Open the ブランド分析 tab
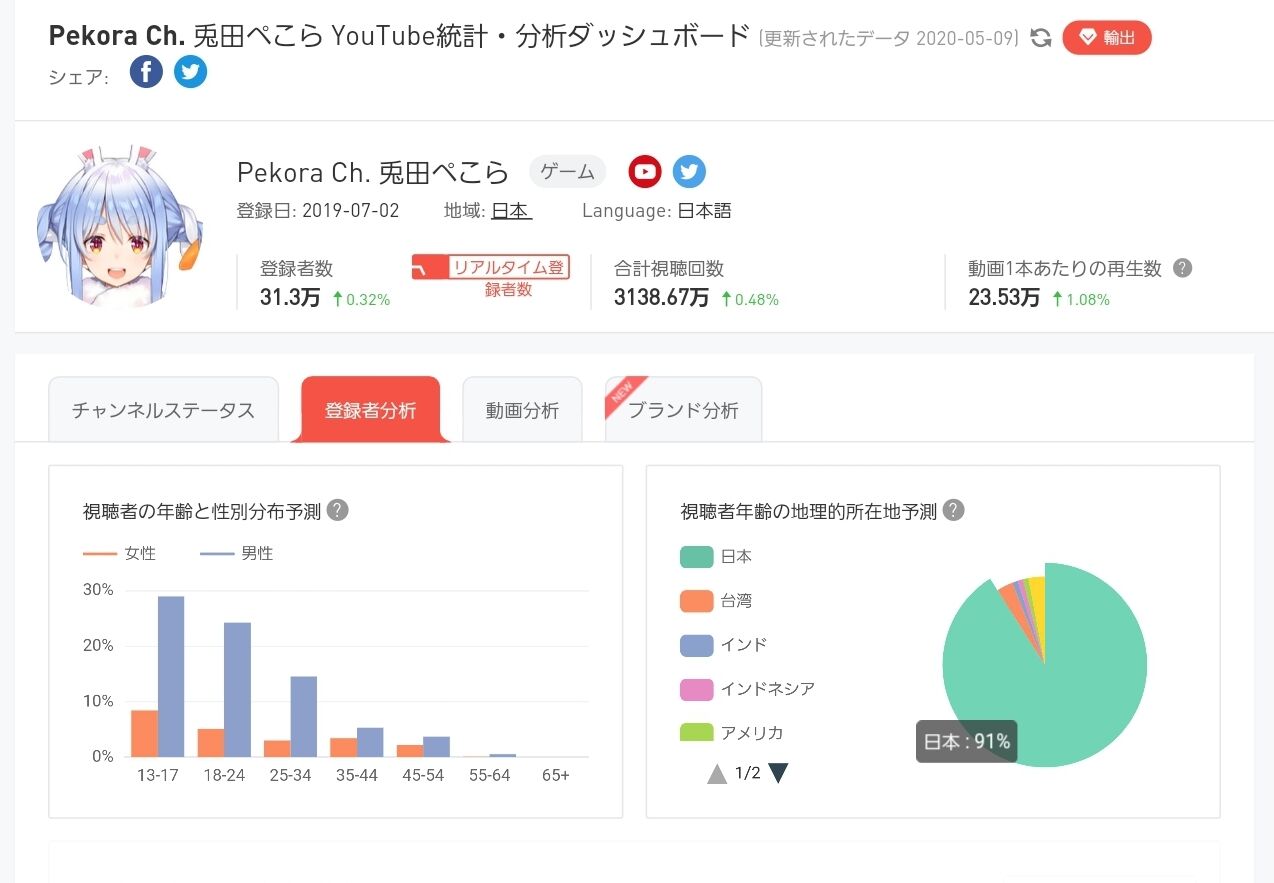The width and height of the screenshot is (1274, 883). coord(683,410)
